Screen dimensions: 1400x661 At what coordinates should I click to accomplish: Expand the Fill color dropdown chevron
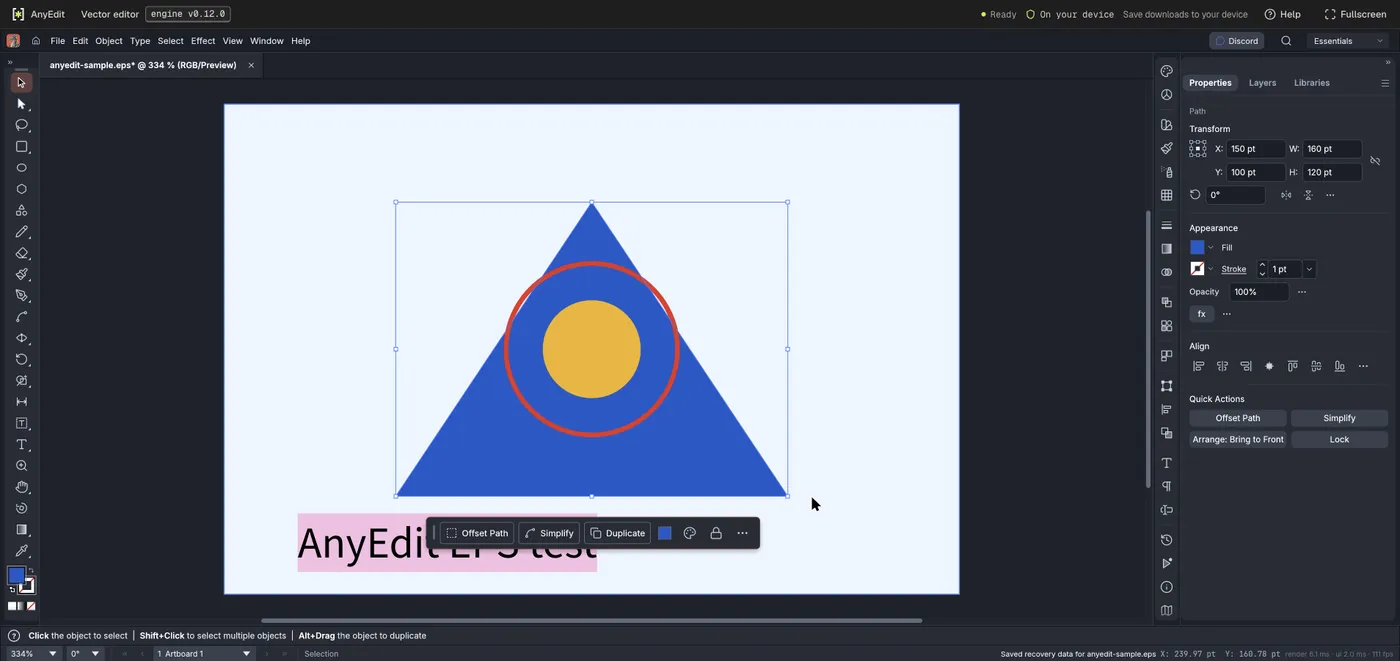pyautogui.click(x=1211, y=247)
